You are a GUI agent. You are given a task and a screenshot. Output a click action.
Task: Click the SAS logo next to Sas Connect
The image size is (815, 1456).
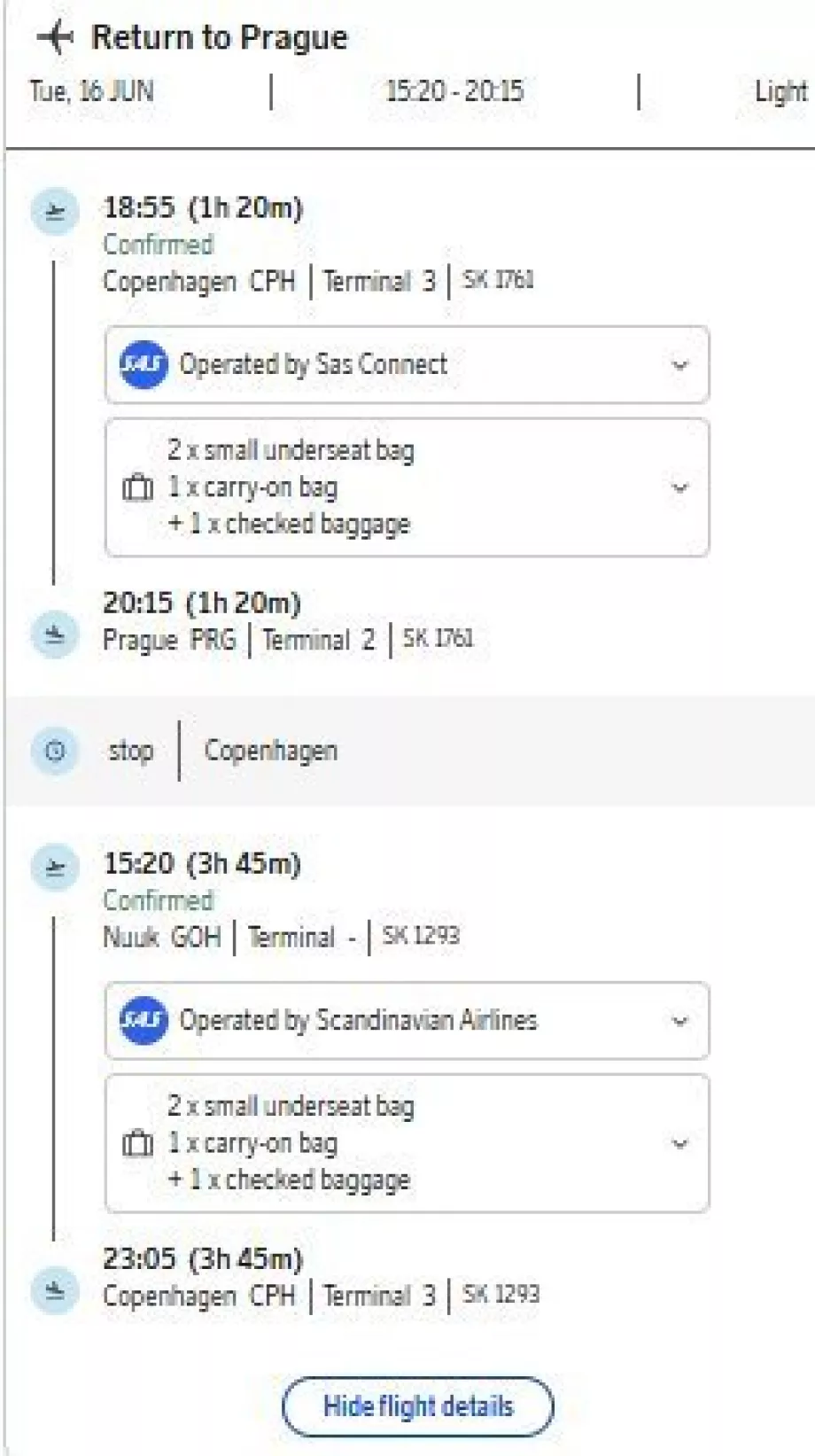[144, 364]
